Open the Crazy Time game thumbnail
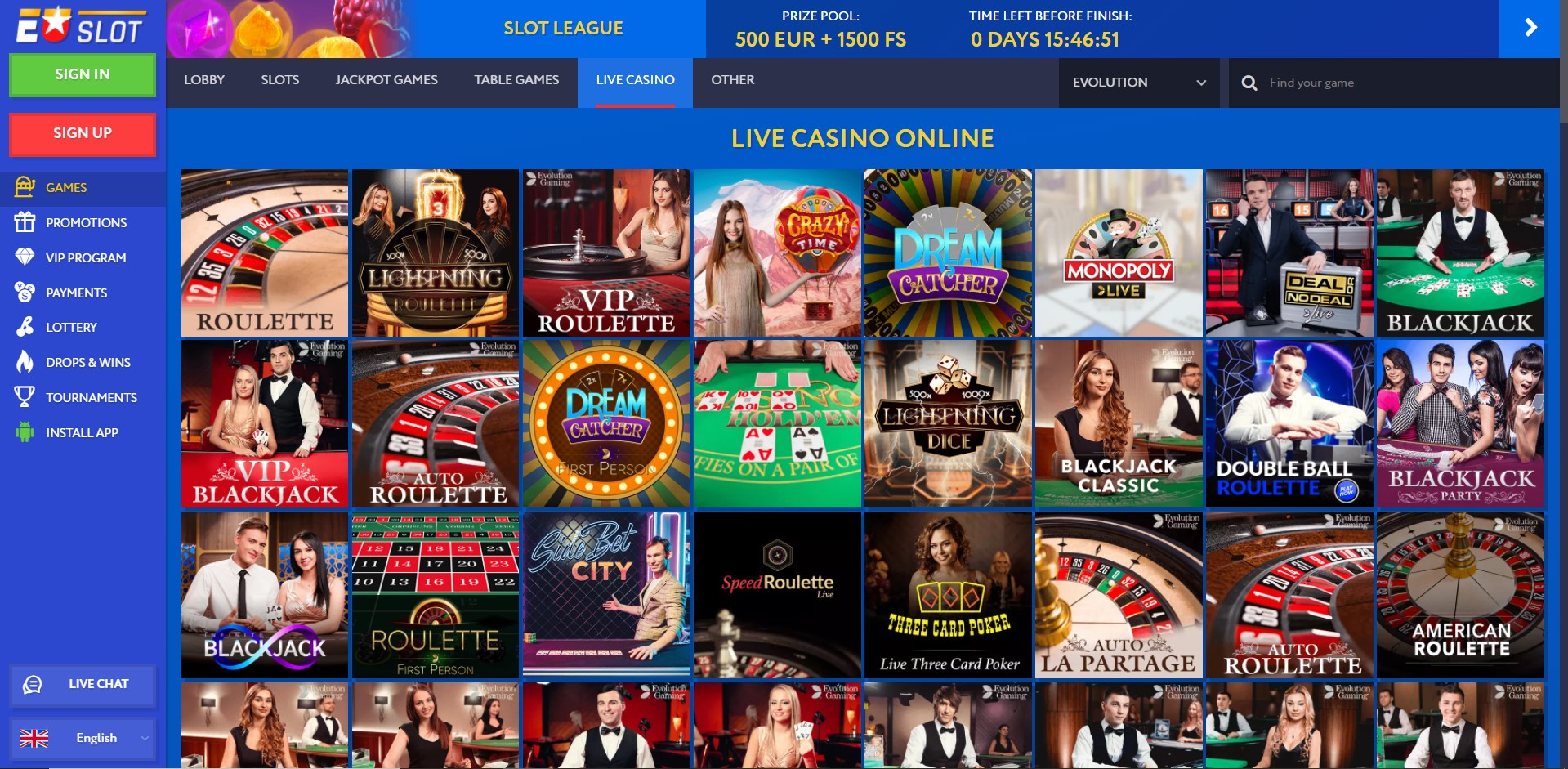 [777, 253]
